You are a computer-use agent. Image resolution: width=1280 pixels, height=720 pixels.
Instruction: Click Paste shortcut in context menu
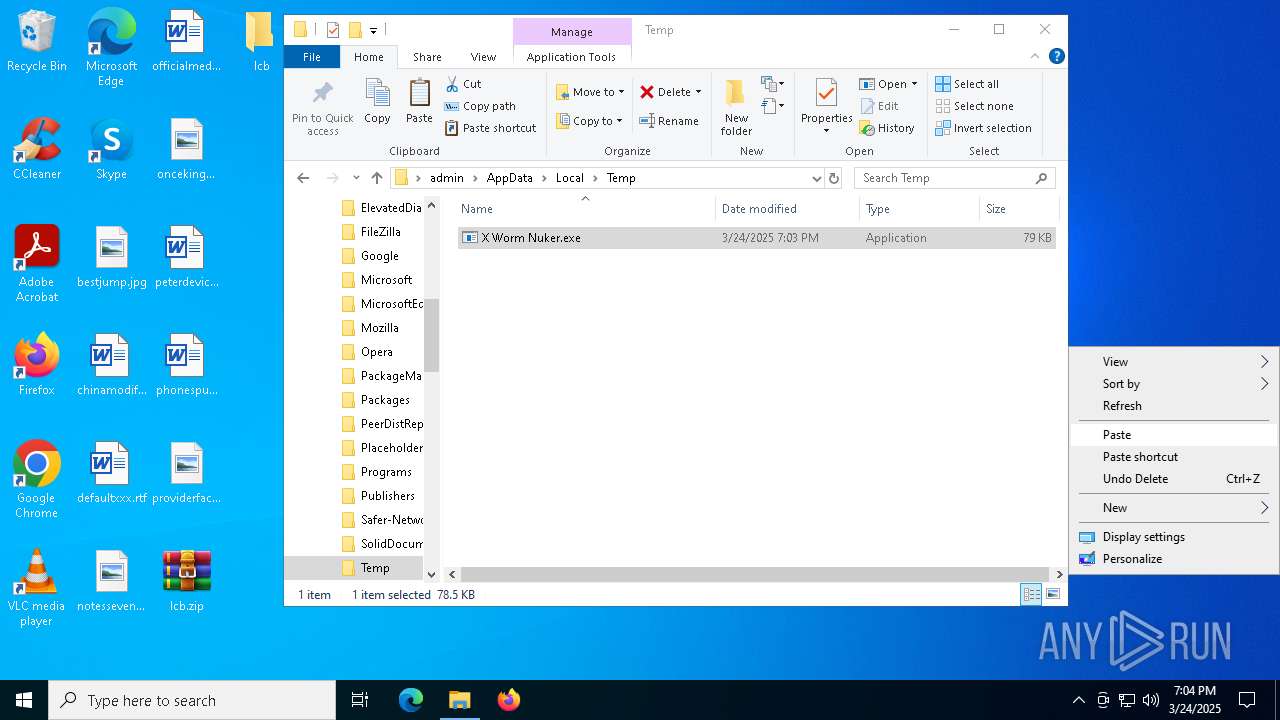click(1174, 457)
